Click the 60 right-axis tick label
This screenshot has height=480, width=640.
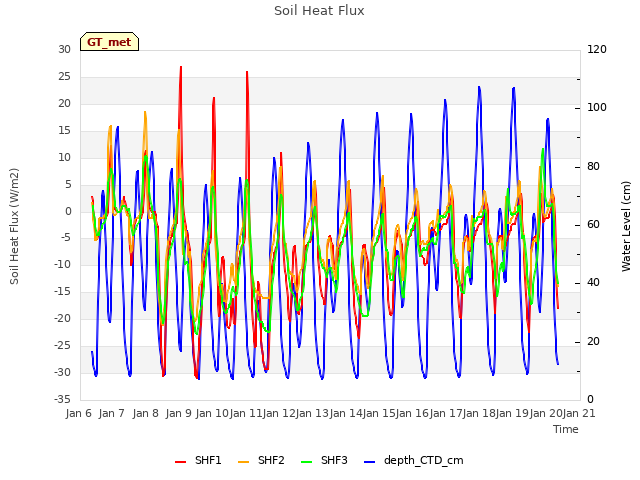pyautogui.click(x=593, y=225)
